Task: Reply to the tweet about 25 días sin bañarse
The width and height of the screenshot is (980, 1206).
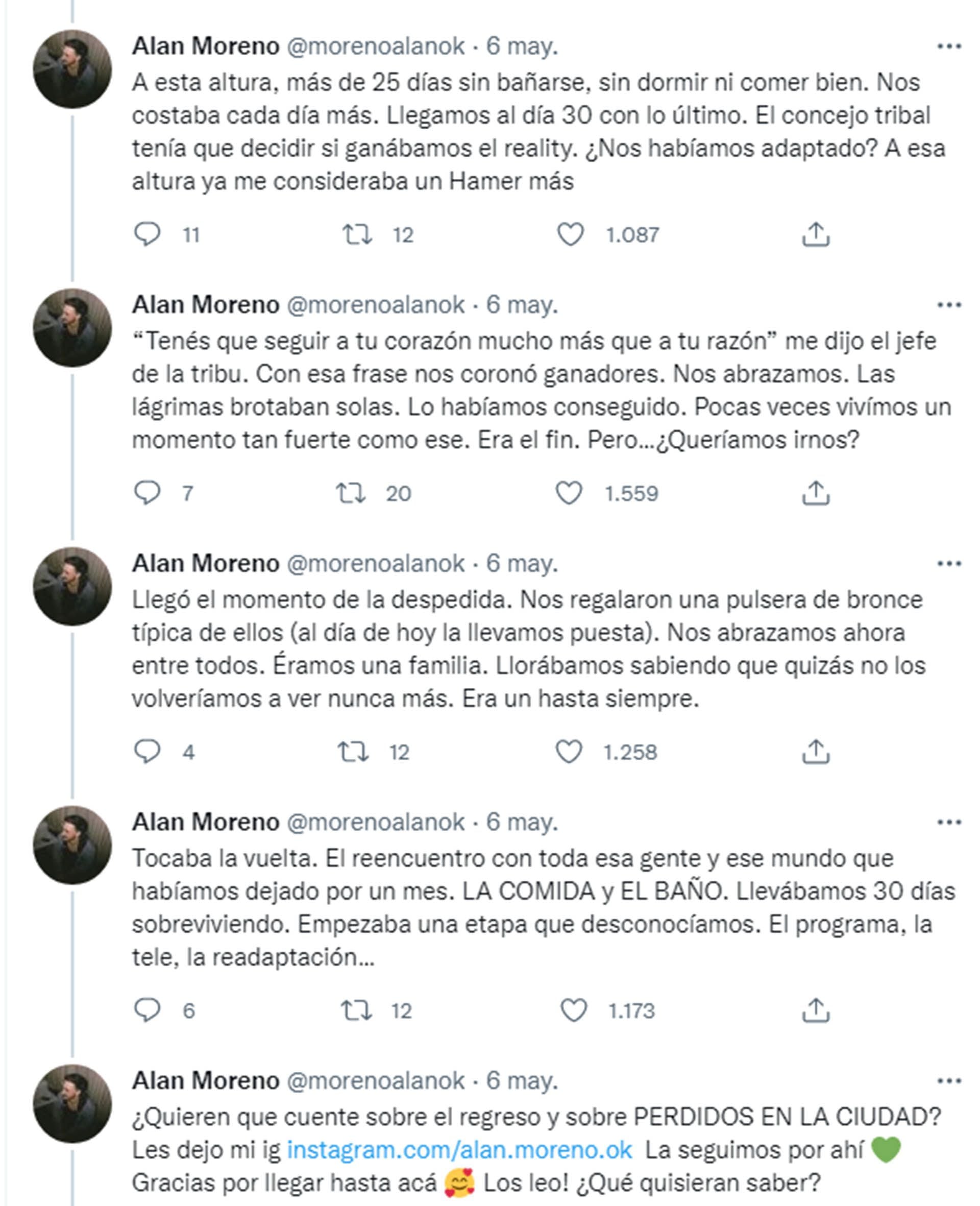Action: pos(148,234)
